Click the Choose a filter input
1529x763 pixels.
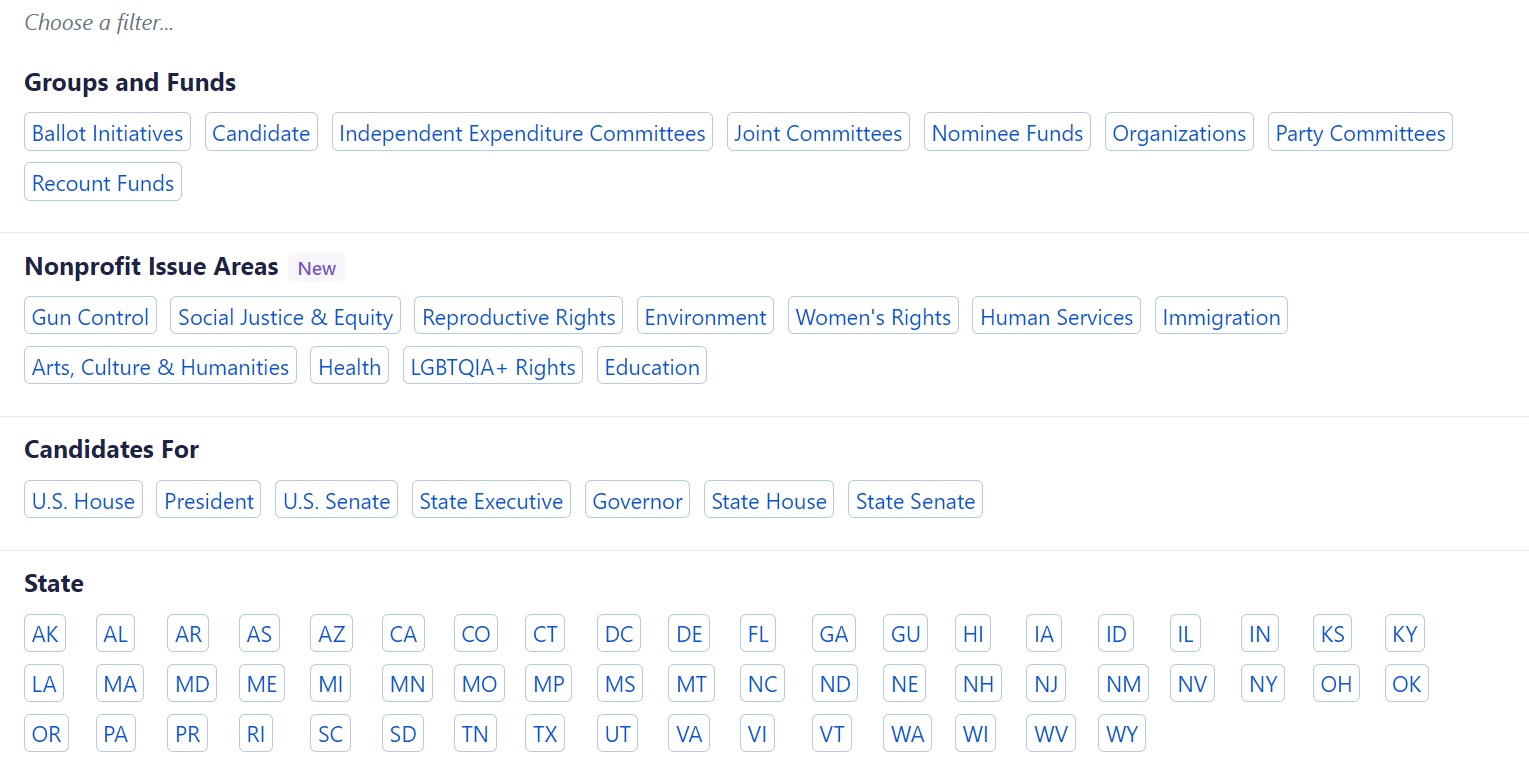coord(764,22)
